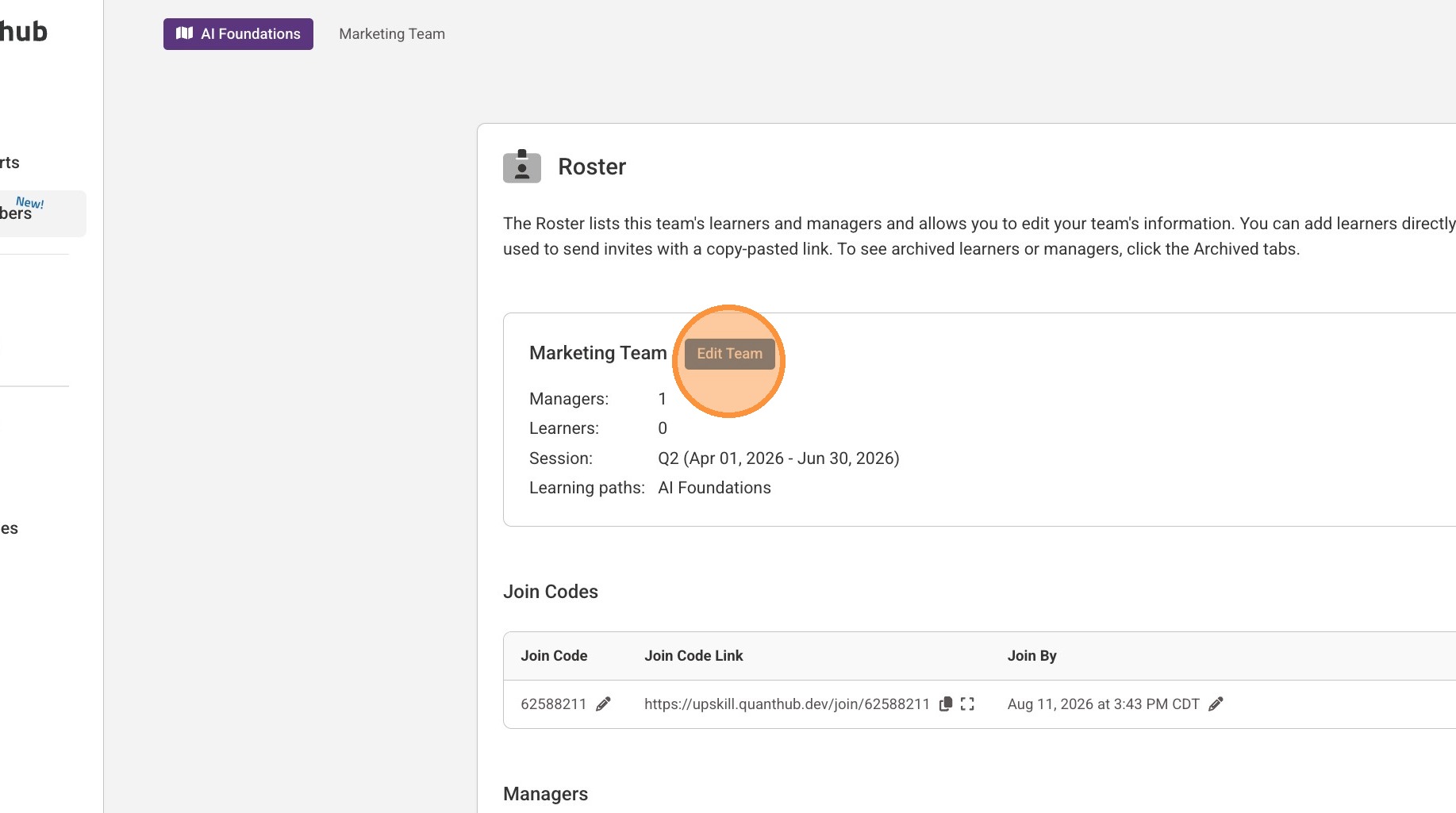Click the Edit Team button
The image size is (1456, 813).
(729, 354)
